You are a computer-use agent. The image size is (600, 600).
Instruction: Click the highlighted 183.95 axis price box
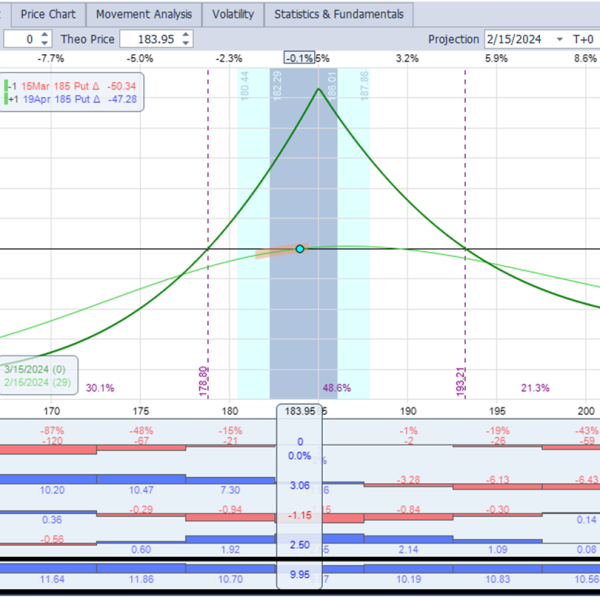click(x=300, y=411)
